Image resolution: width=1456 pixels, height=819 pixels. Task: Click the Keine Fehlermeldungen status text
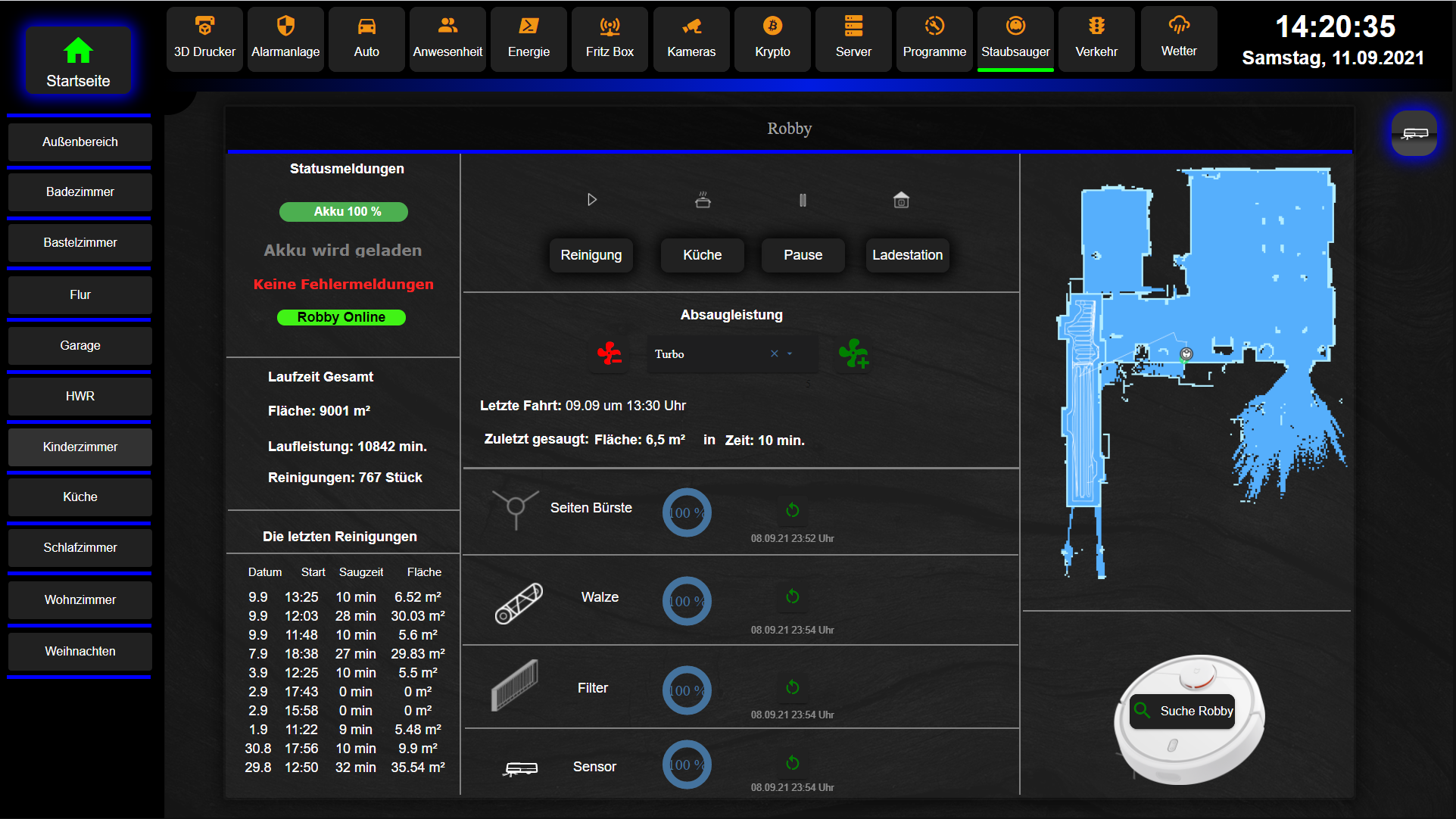pyautogui.click(x=344, y=285)
